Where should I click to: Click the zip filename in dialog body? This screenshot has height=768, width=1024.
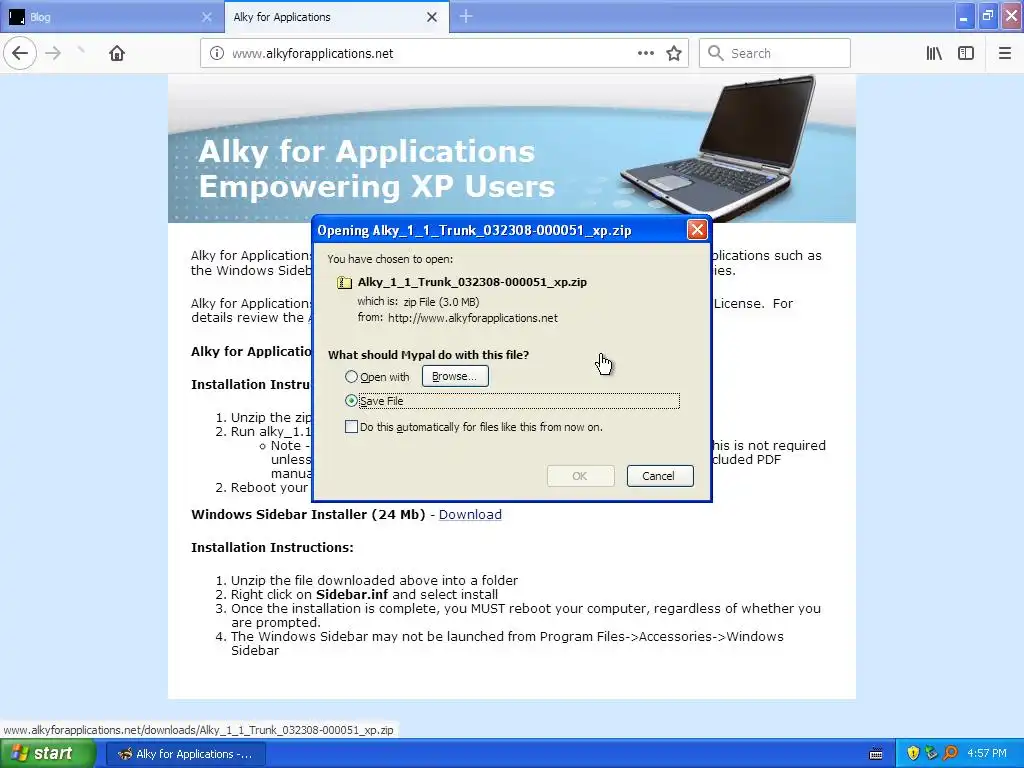(472, 282)
